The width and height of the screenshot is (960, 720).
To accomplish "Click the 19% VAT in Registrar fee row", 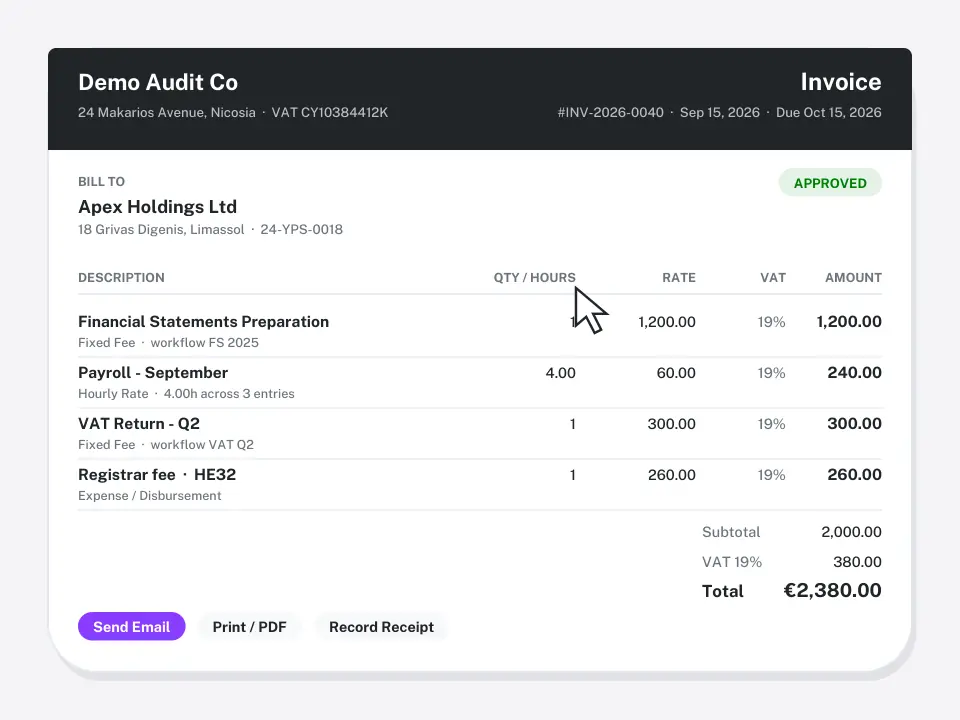I will tap(771, 474).
